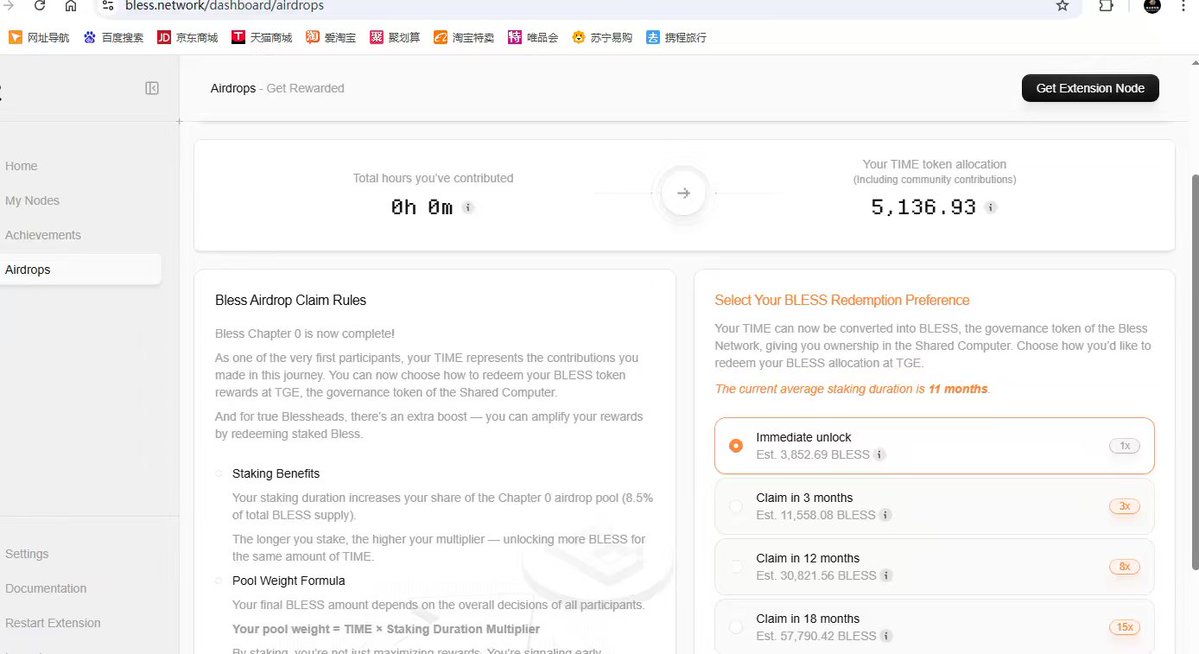Click the Bless Airdrop Claim Rules heading

click(291, 300)
